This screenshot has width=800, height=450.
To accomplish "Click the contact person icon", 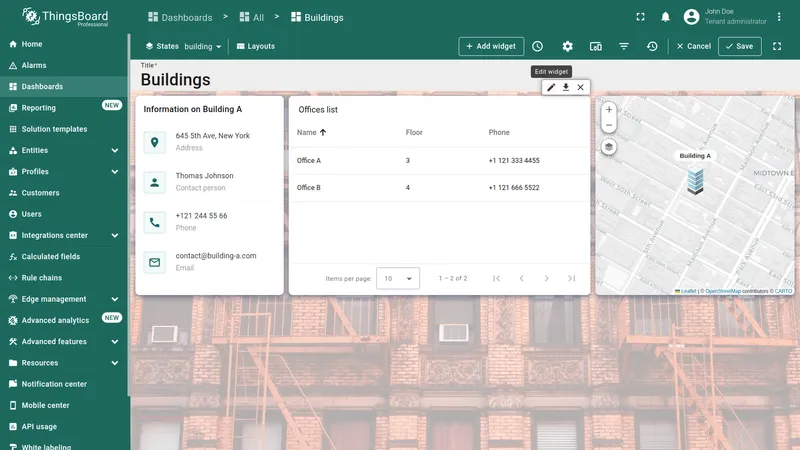I will [x=155, y=182].
